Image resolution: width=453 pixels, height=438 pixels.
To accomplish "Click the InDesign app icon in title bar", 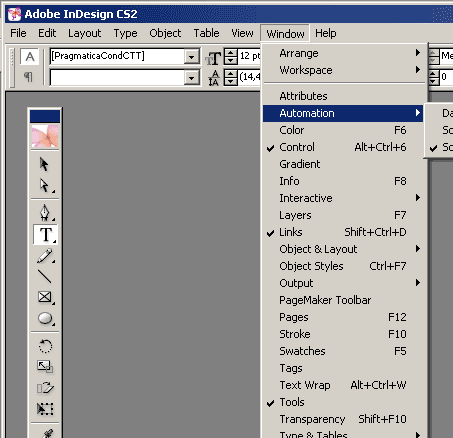I will point(14,14).
